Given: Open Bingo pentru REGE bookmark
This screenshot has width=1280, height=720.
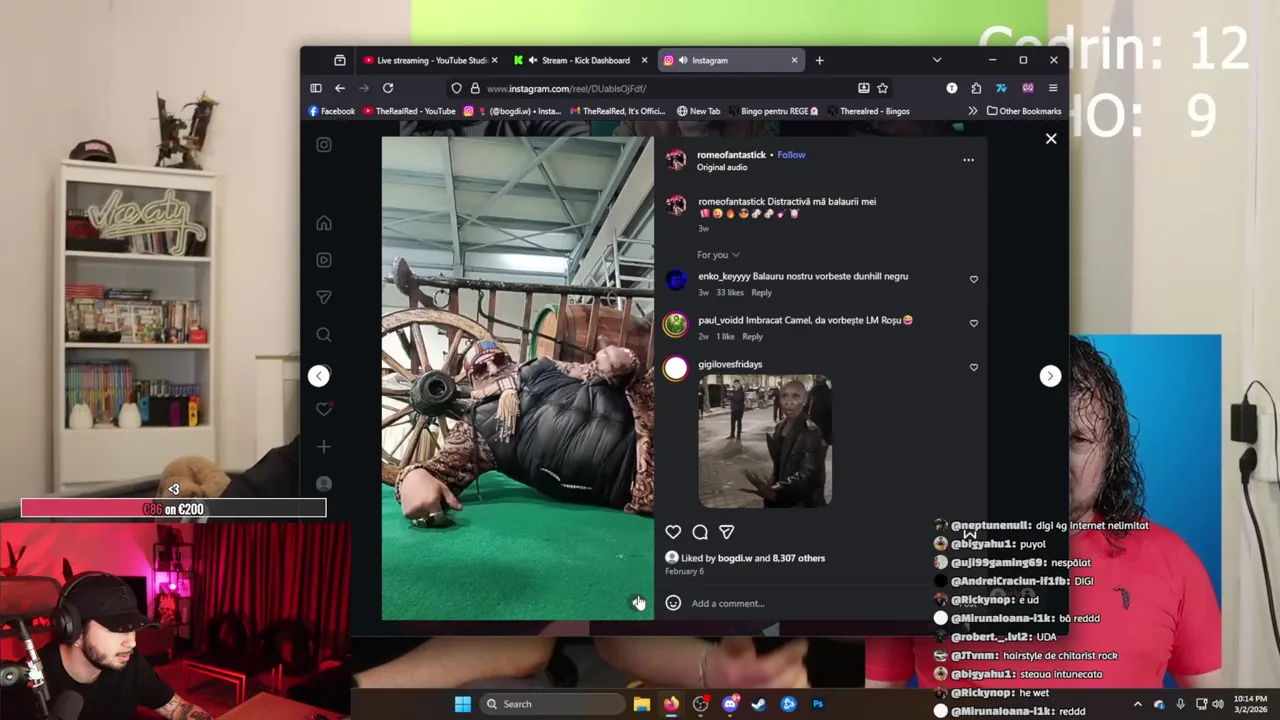Looking at the screenshot, I should [x=773, y=111].
